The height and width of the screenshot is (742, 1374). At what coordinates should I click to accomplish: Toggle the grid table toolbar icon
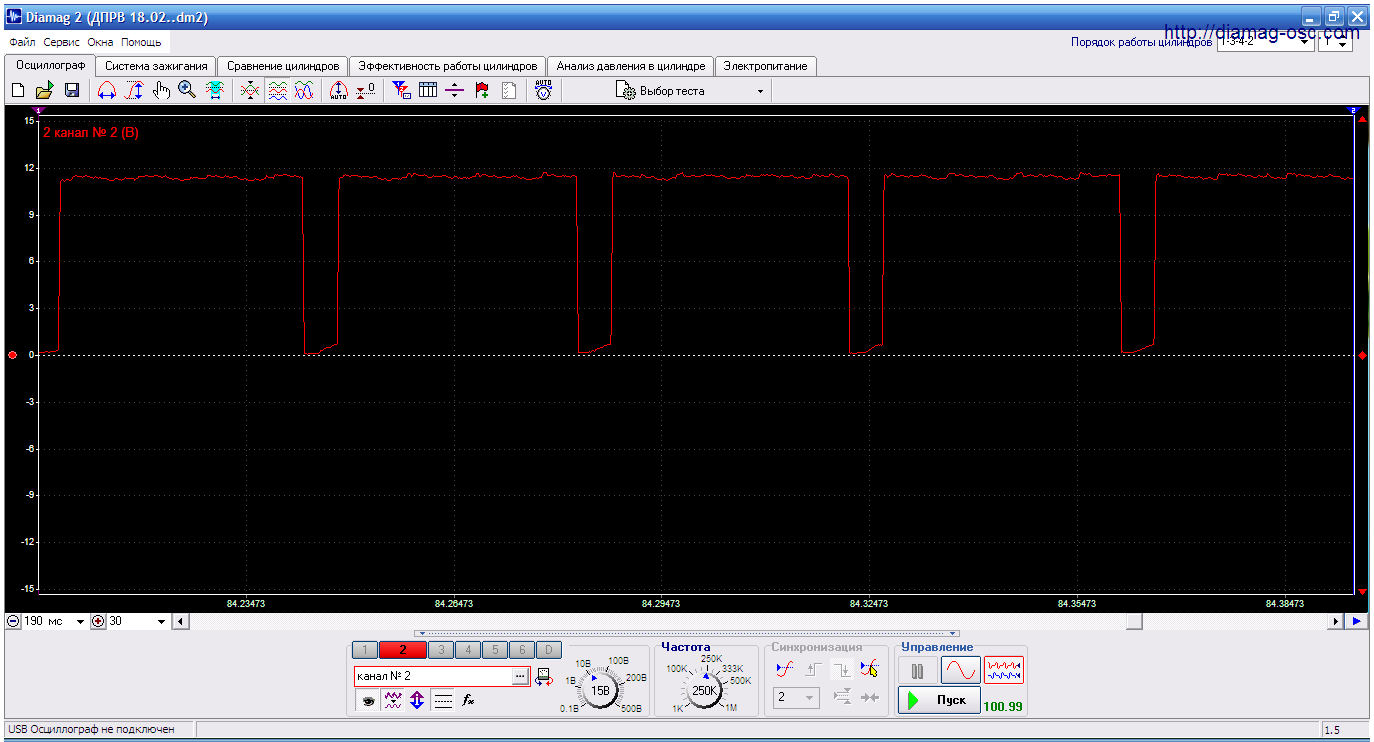point(428,91)
